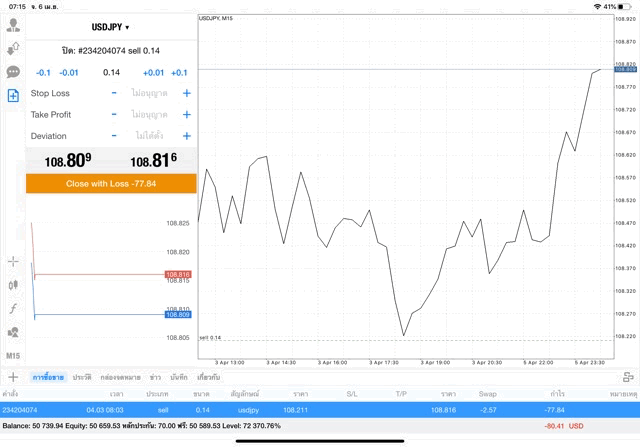640x447 pixels.
Task: Sort by S/L column header
Action: (x=352, y=394)
